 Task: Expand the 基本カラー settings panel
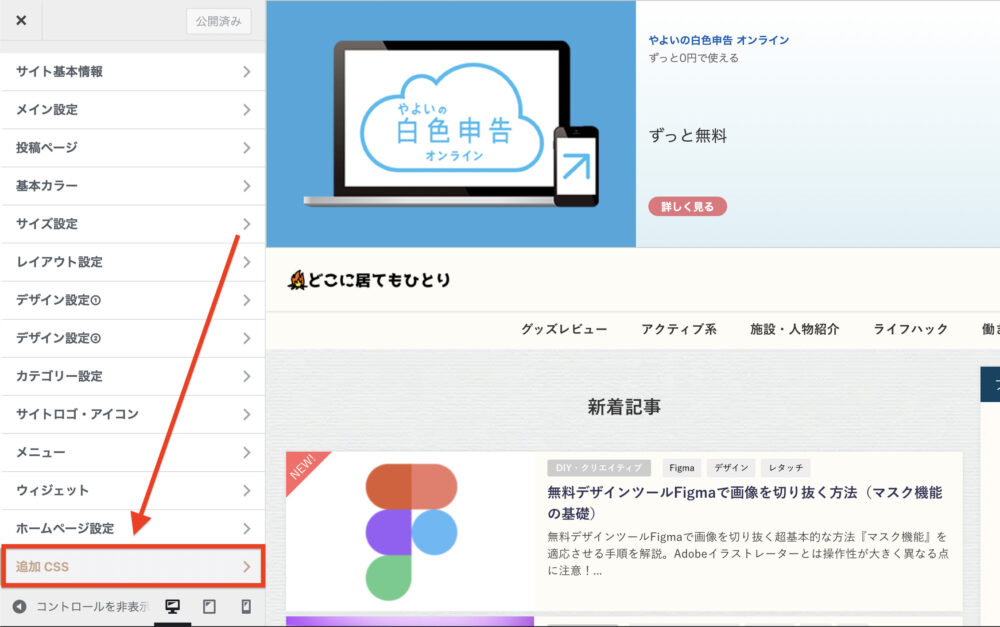tap(132, 186)
